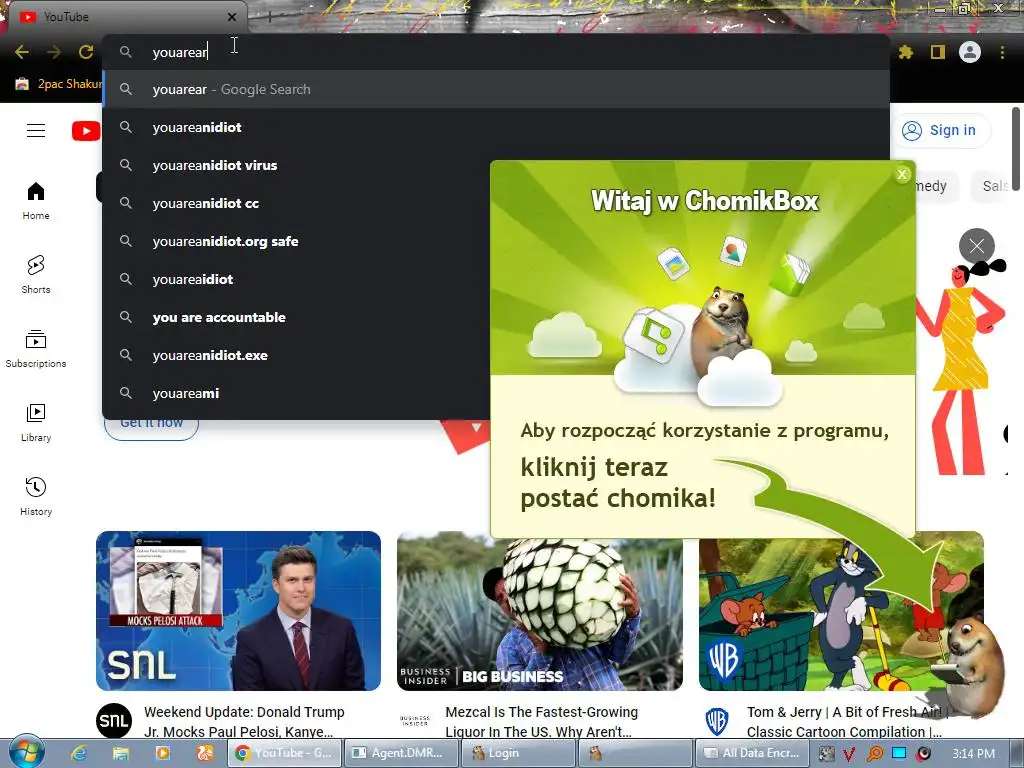Switch to Login taskbar window
The height and width of the screenshot is (768, 1024).
coord(517,754)
